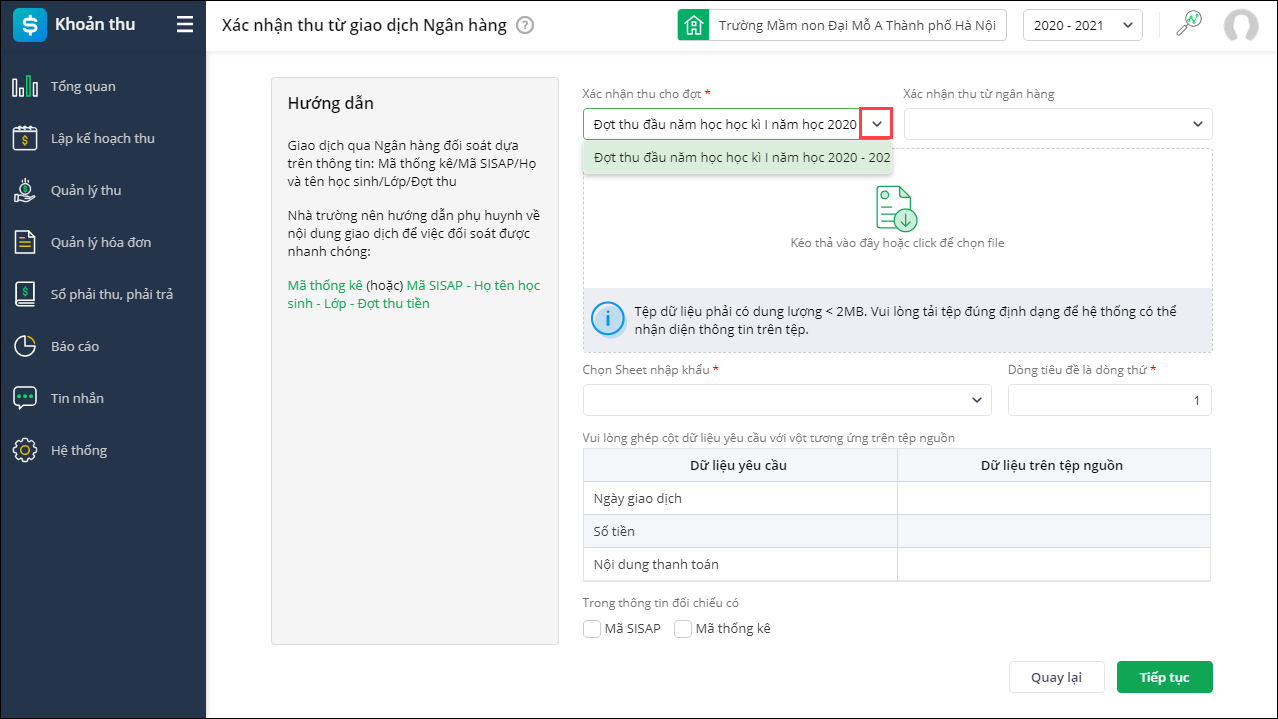Select the Đợt thu đầu năm học option
Image resolution: width=1278 pixels, height=719 pixels.
coord(738,157)
